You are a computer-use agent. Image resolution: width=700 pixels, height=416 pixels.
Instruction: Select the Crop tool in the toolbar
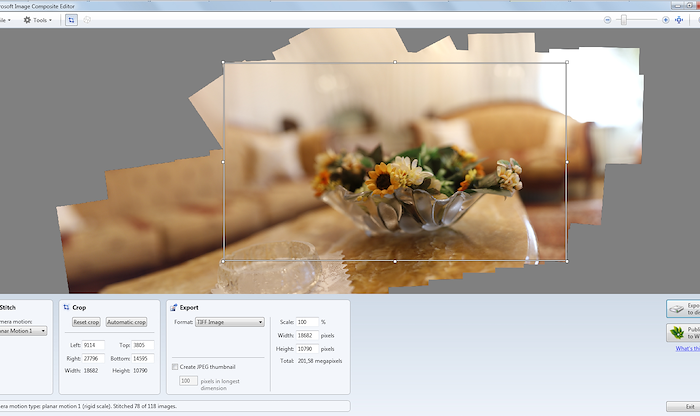point(71,20)
